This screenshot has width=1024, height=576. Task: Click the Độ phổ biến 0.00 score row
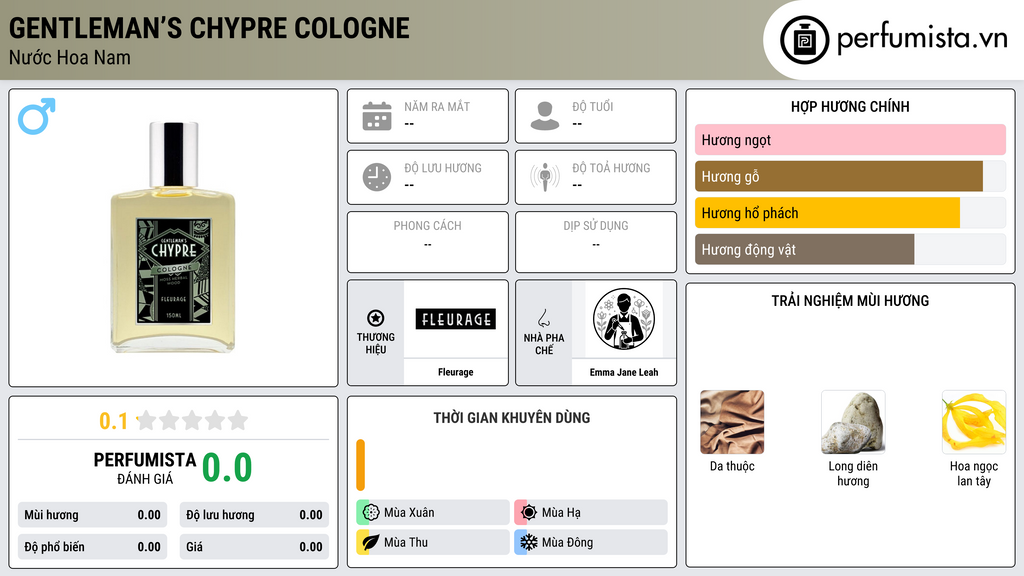tap(93, 547)
